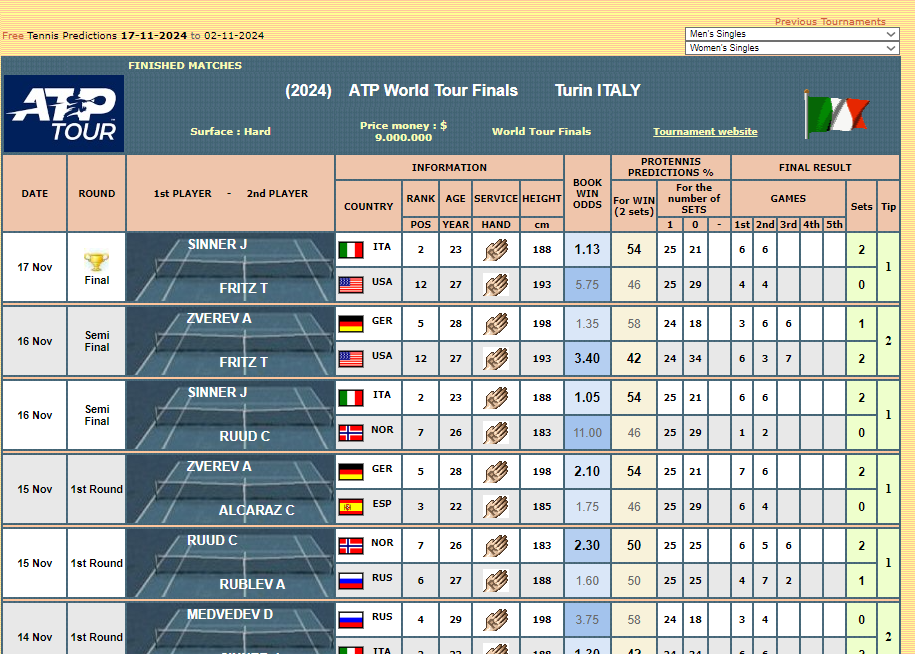This screenshot has height=654, width=915.
Task: Click Italy flag in Sinner final row
Action: coord(351,250)
